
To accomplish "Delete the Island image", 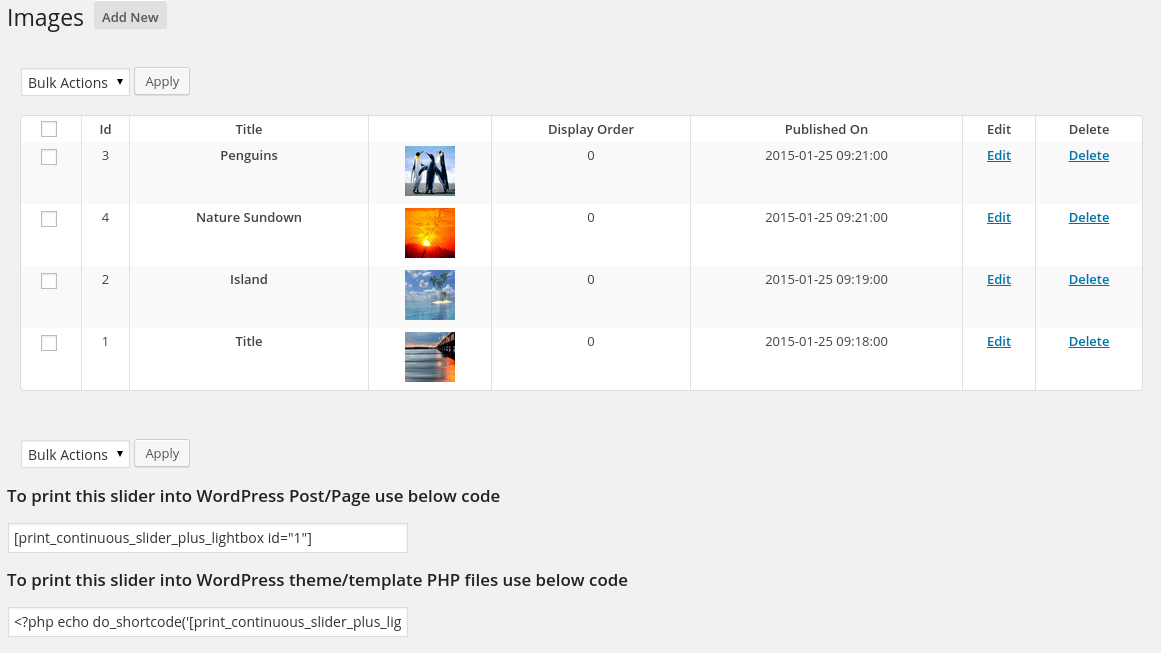I will 1088,279.
